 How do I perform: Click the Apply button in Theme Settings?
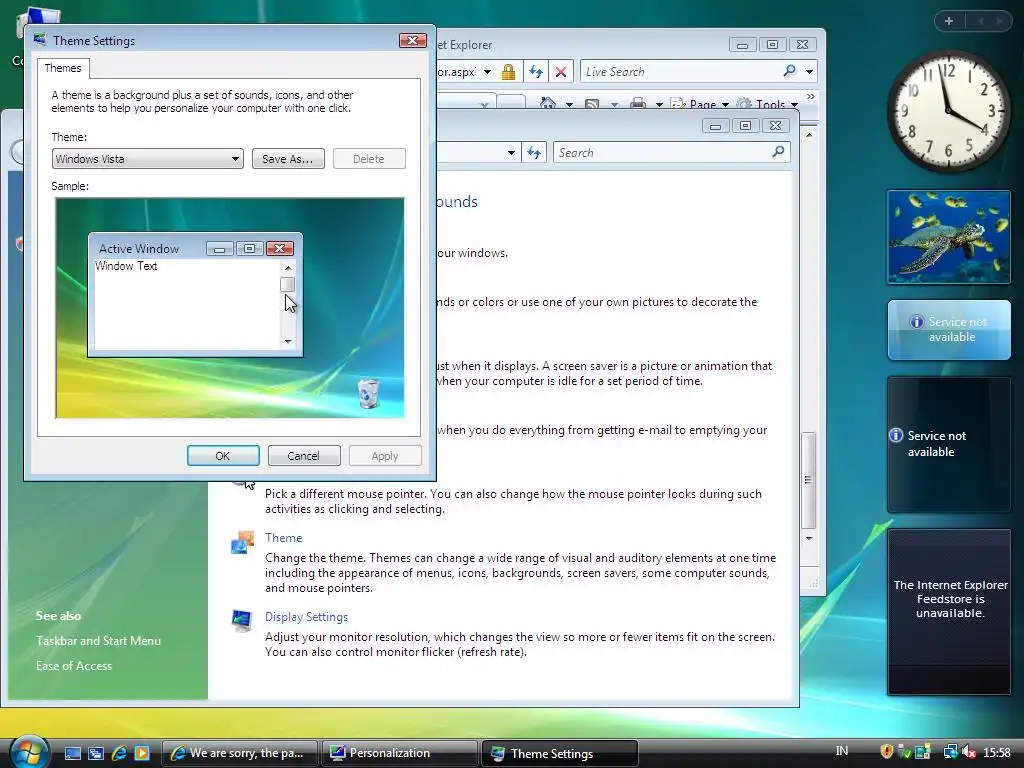click(x=385, y=456)
